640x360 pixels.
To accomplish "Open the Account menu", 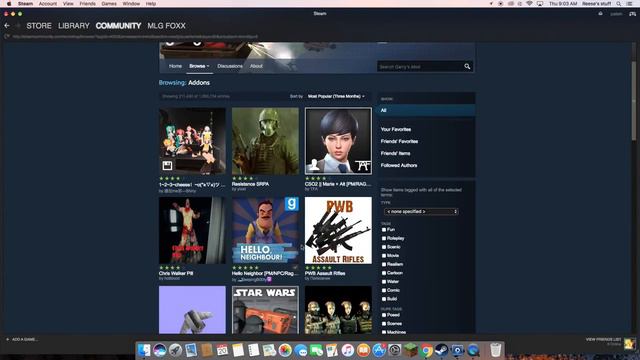I will (x=48, y=4).
